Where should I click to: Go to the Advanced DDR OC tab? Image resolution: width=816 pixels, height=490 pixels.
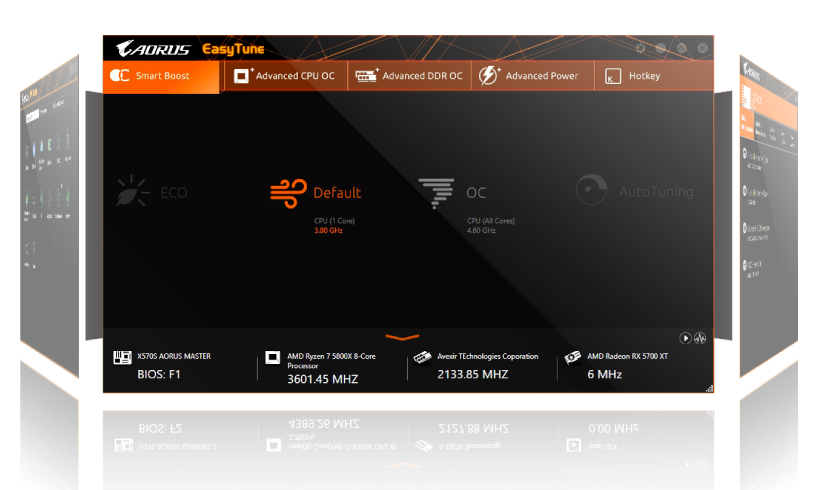[x=410, y=76]
